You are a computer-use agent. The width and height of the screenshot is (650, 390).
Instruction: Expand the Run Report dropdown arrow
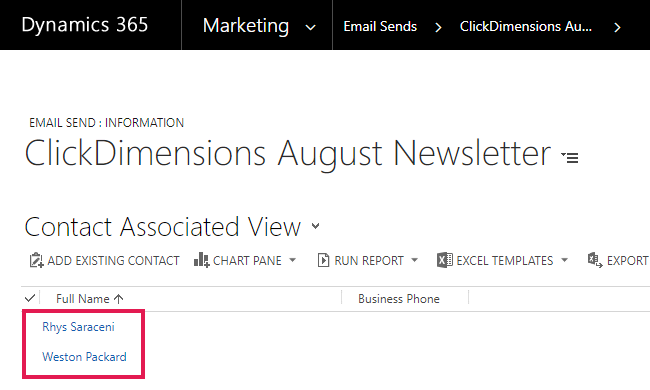click(x=415, y=260)
